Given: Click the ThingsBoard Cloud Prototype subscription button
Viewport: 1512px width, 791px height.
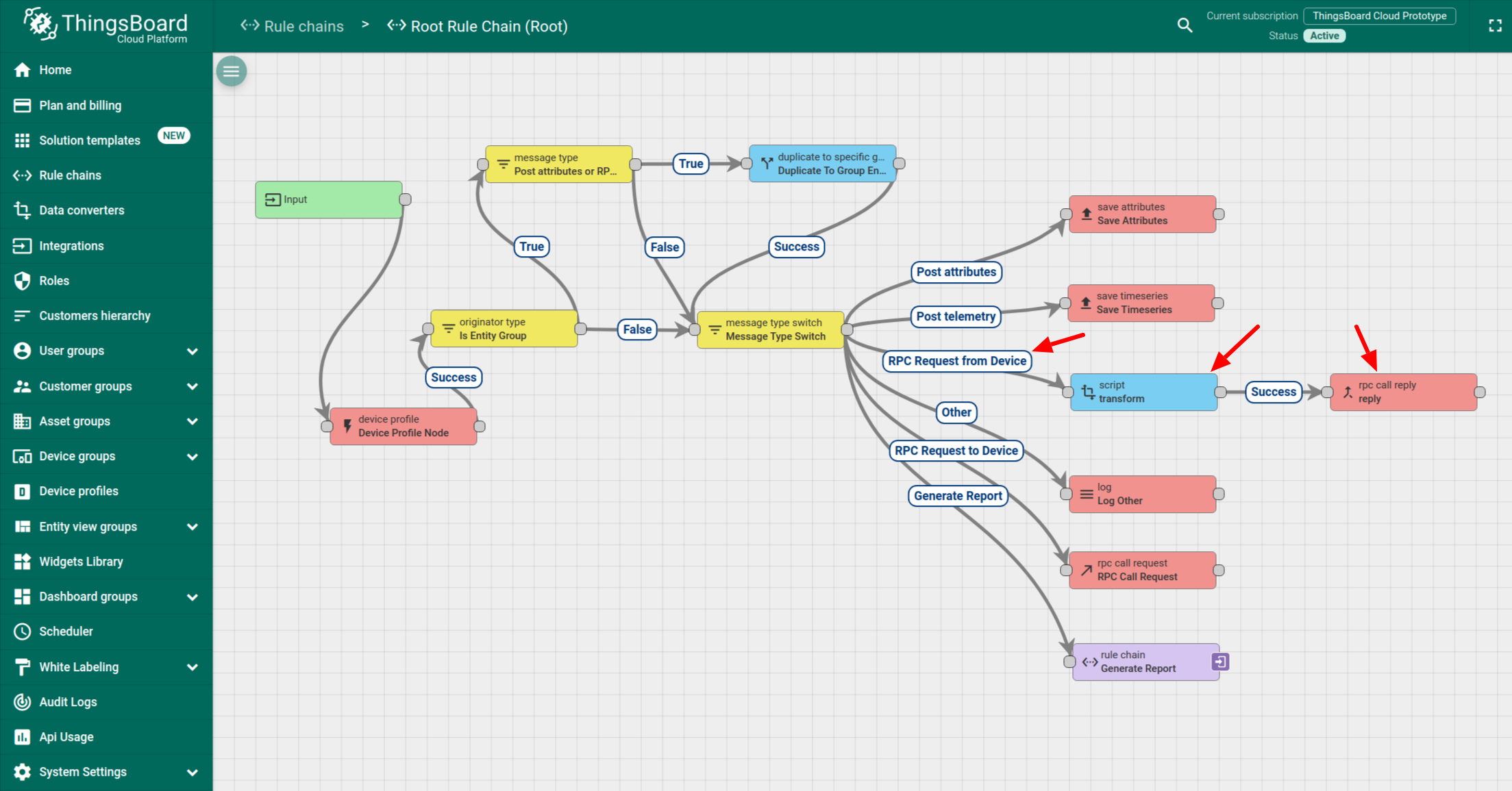Looking at the screenshot, I should point(1379,16).
